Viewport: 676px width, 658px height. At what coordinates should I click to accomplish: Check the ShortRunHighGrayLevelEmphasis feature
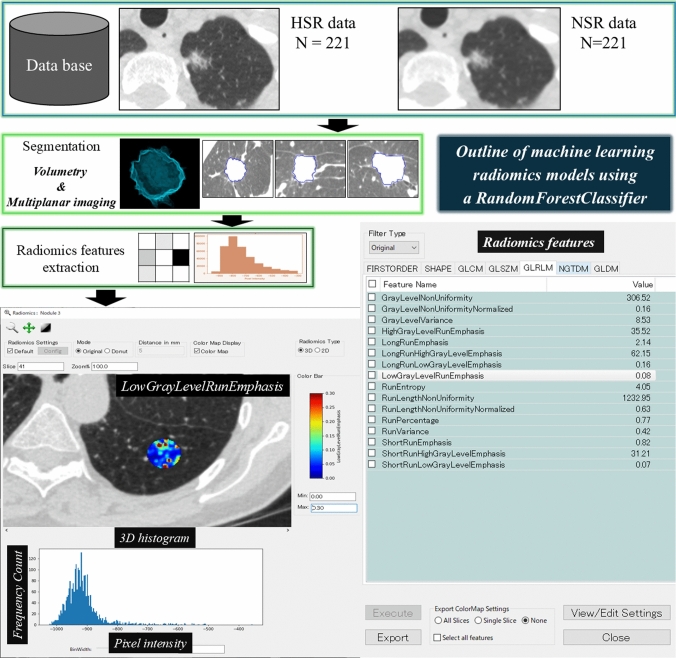[372, 453]
